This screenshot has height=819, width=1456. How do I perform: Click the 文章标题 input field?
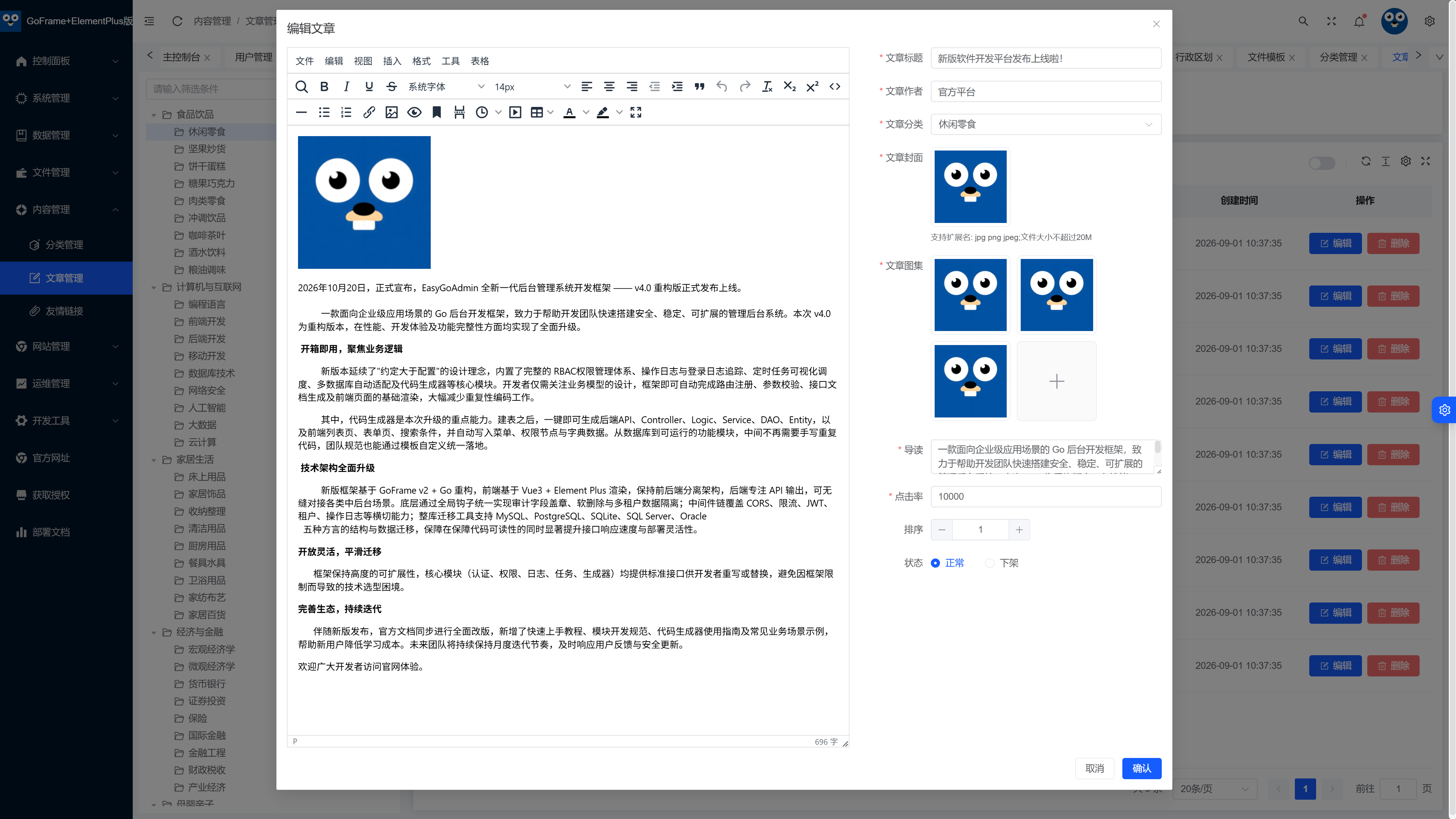click(1046, 58)
